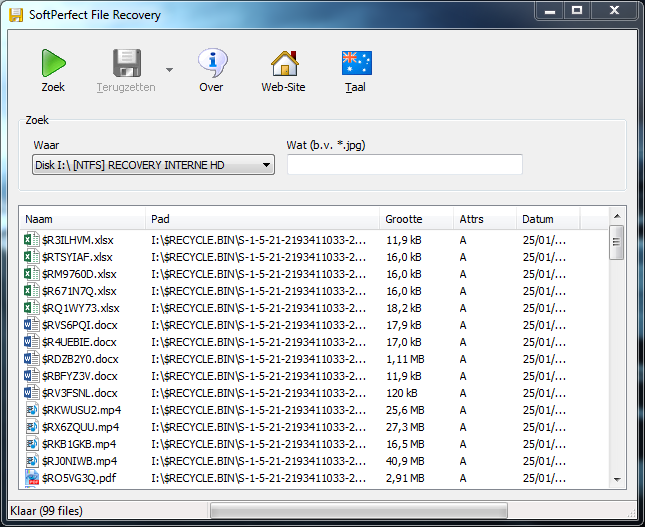Select file name $R671N7Q.xlsx
Image resolution: width=645 pixels, height=527 pixels.
coord(79,291)
